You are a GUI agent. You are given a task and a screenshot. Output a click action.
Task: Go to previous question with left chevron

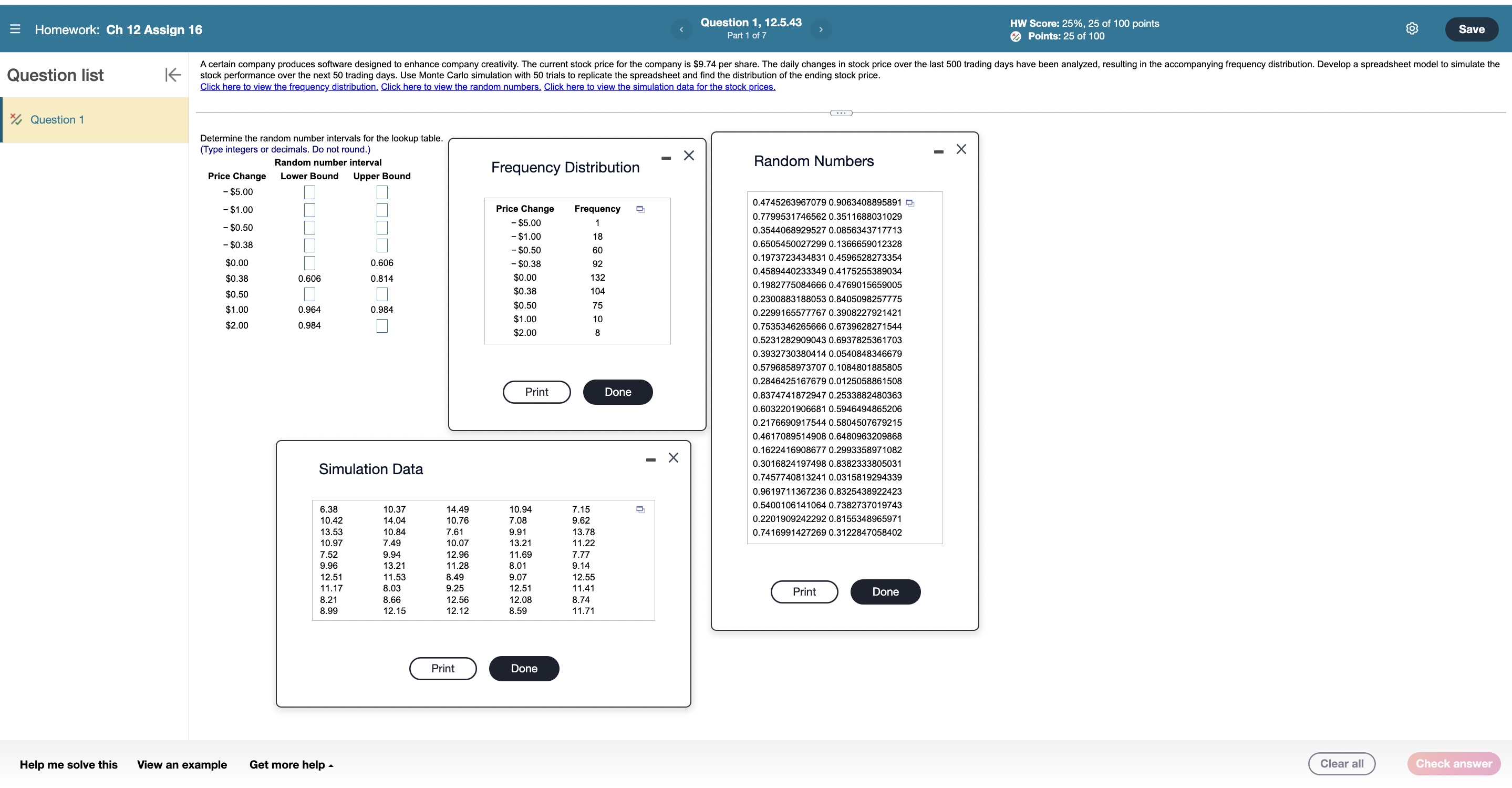point(681,29)
